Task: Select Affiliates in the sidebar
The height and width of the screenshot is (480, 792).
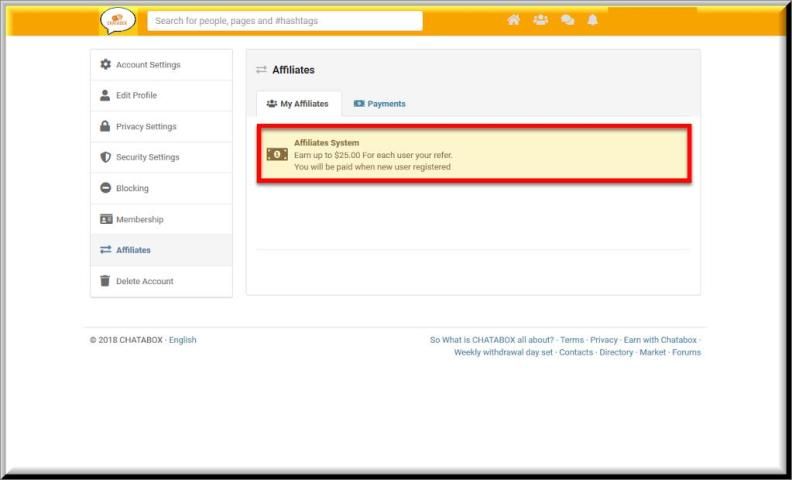Action: click(133, 250)
